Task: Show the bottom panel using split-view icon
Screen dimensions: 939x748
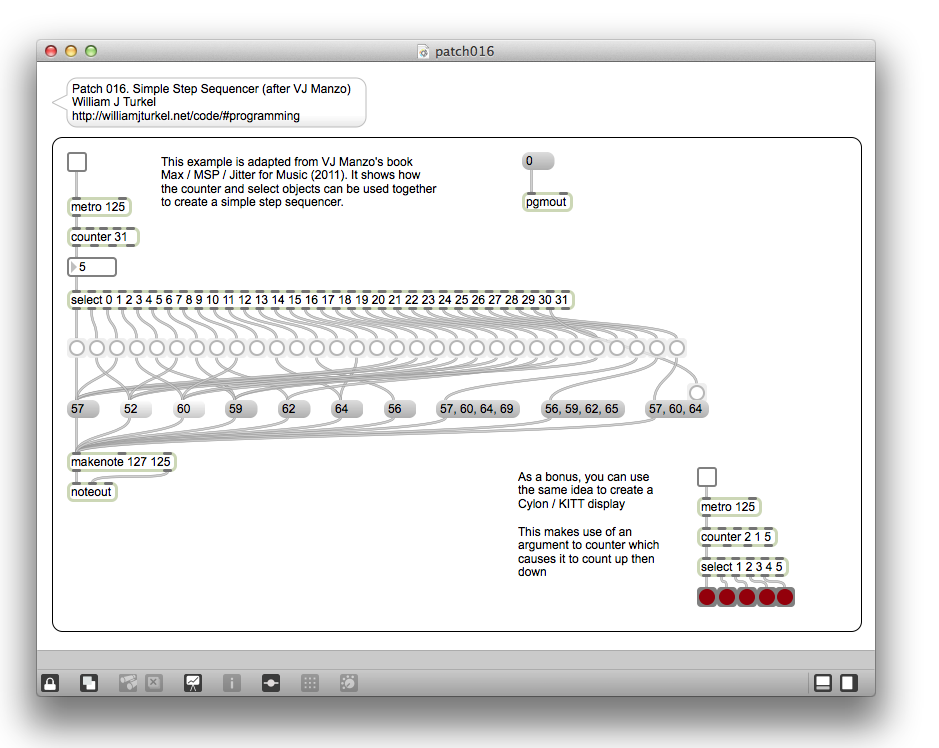Action: [x=822, y=683]
